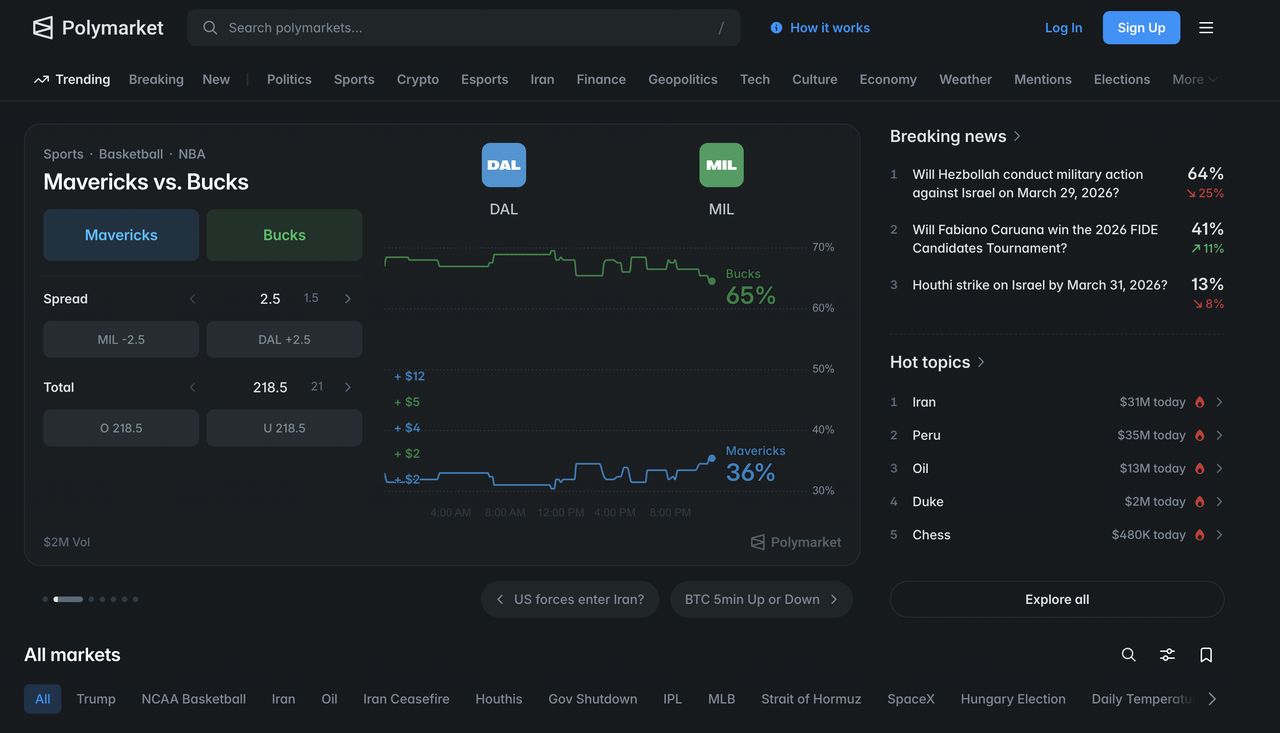Open the Iran hot topic chevron
This screenshot has height=733, width=1280.
click(1219, 402)
